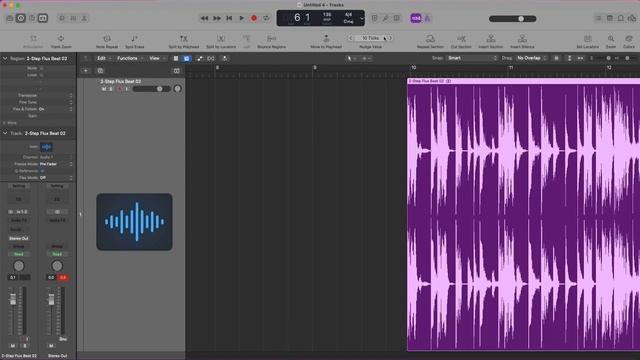
Task: Toggle the Inspector button in control bar
Action: [x=21, y=18]
